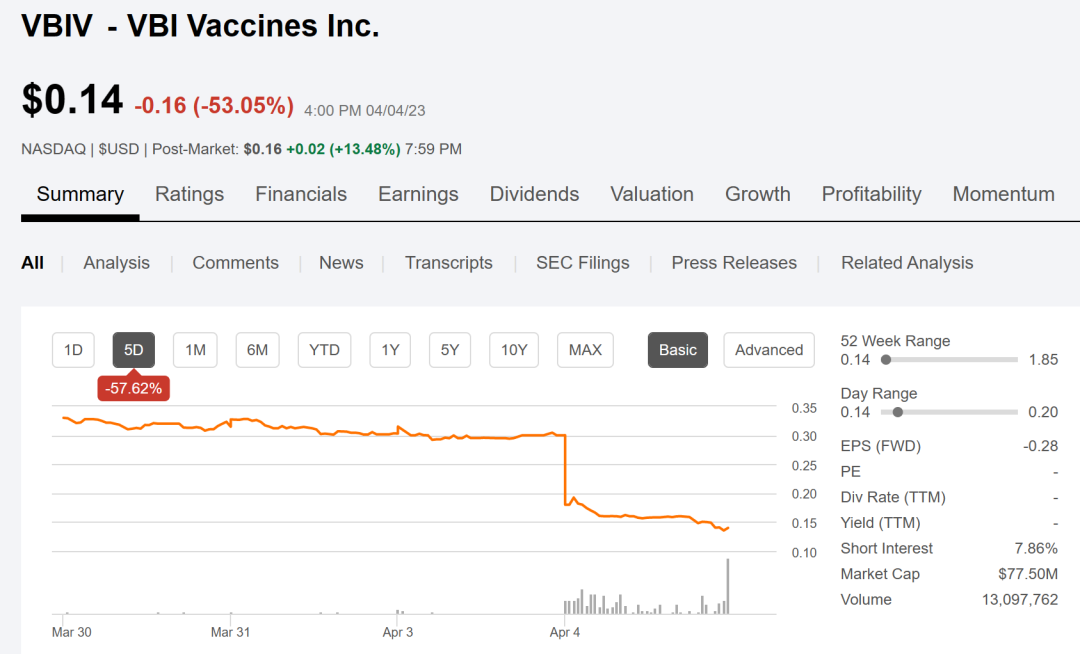
Task: Set chart range to 5Y
Action: pyautogui.click(x=450, y=350)
